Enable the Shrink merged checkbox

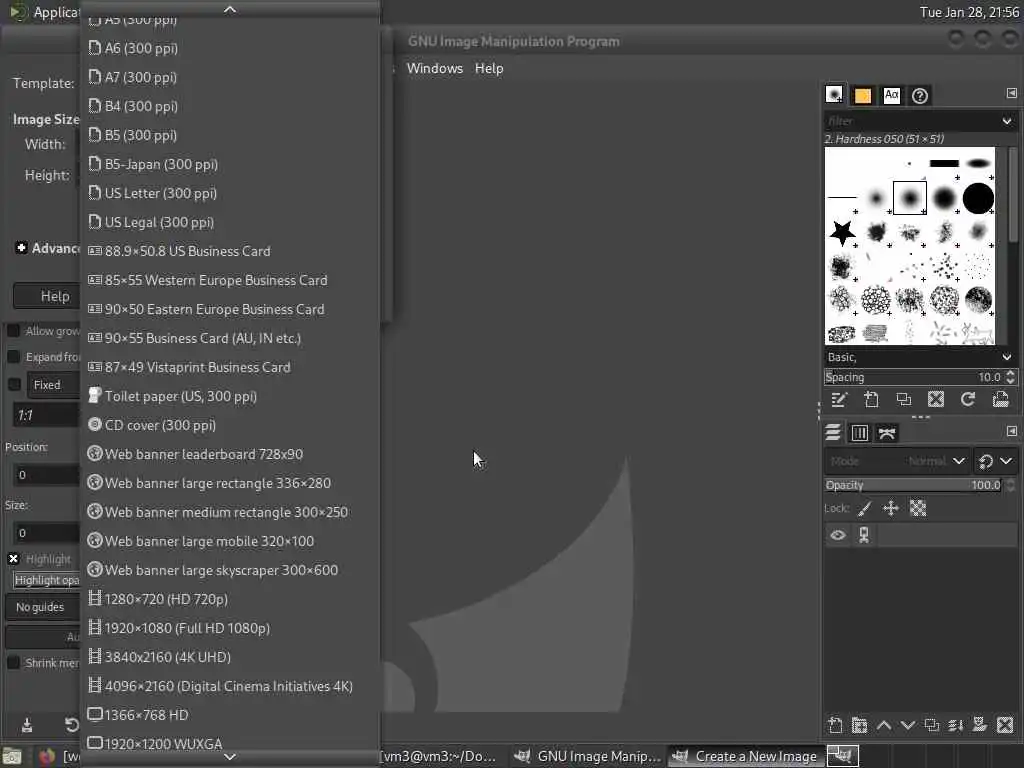[13, 662]
